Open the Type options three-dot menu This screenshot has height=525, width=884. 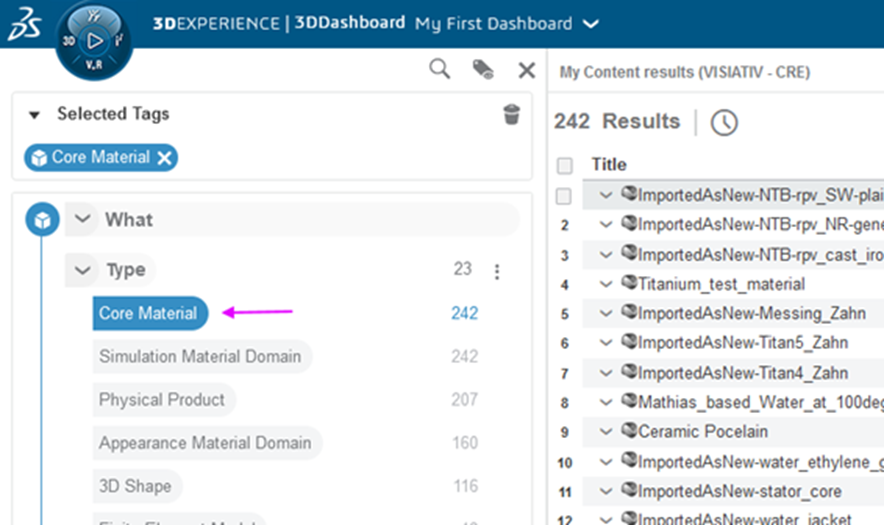497,271
